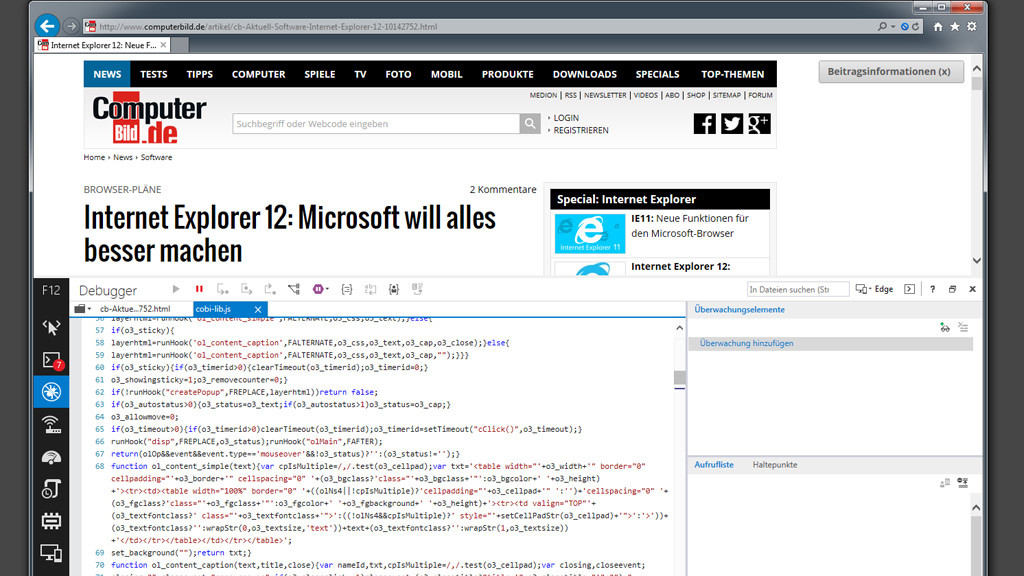The width and height of the screenshot is (1024, 576).
Task: Click the site search magnifier button
Action: (530, 123)
